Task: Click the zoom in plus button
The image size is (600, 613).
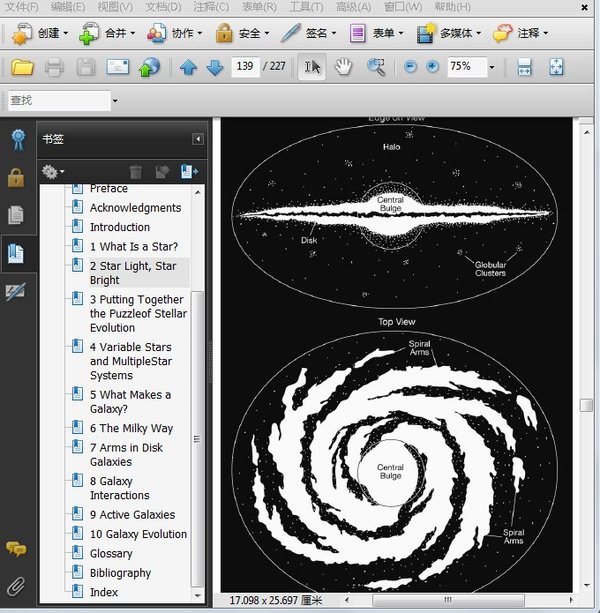Action: pyautogui.click(x=432, y=67)
